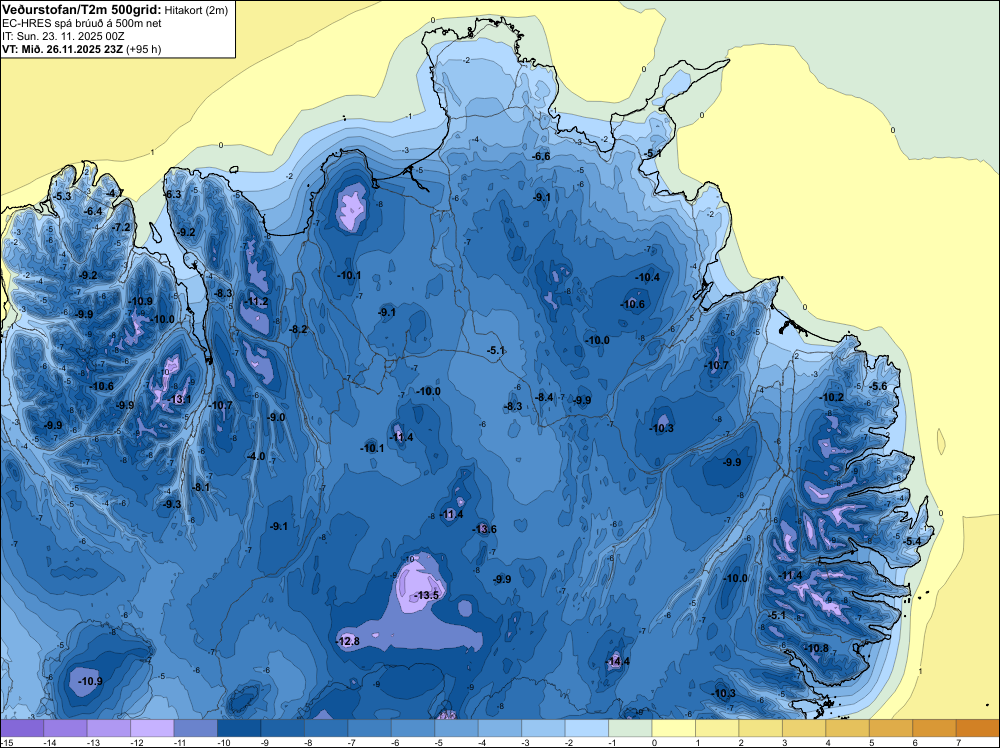
Task: Click the -8.4 temperature value
Action: click(x=544, y=397)
